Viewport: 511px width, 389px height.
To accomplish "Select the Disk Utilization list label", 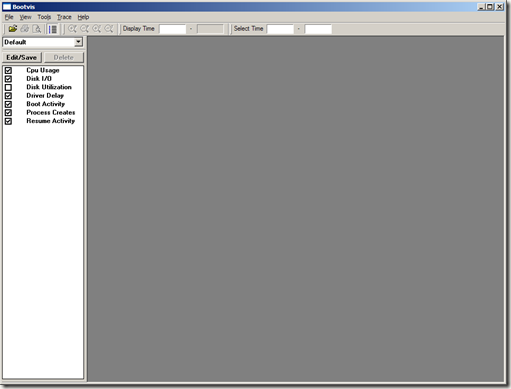I will click(x=49, y=87).
